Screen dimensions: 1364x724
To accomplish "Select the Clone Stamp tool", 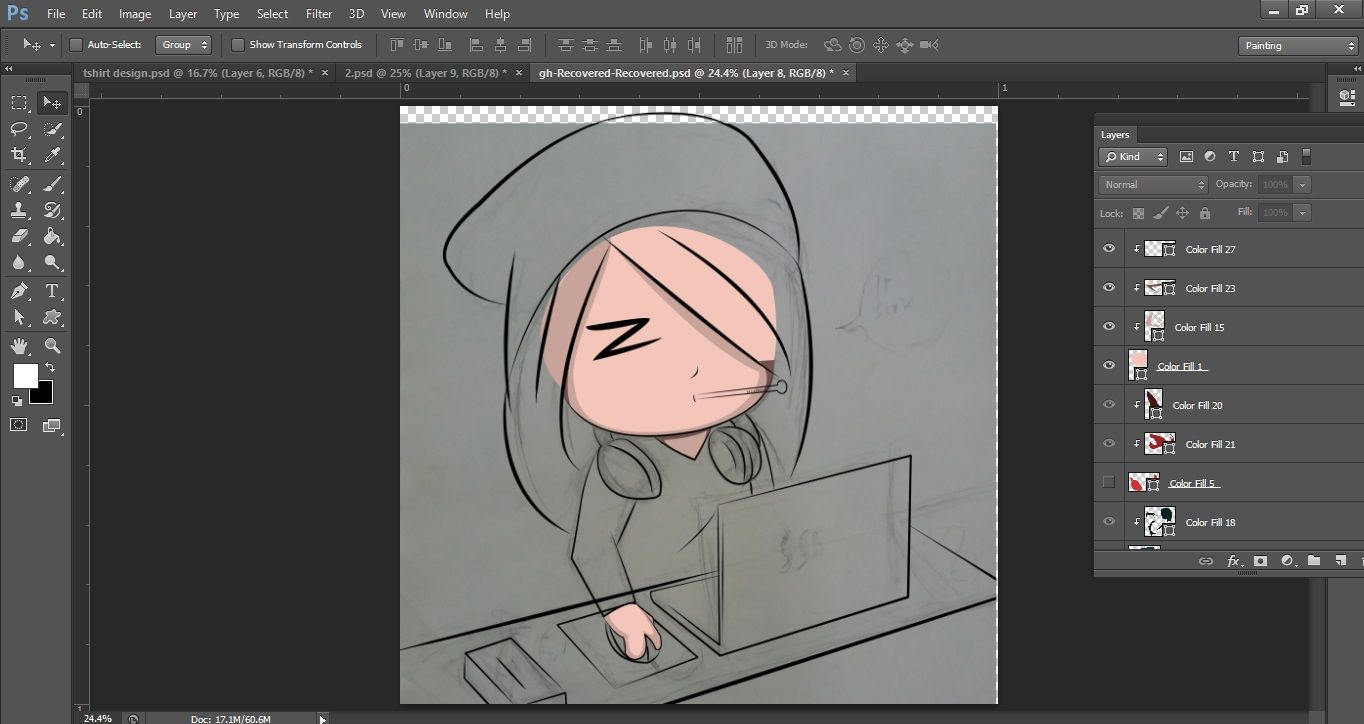I will pyautogui.click(x=19, y=210).
